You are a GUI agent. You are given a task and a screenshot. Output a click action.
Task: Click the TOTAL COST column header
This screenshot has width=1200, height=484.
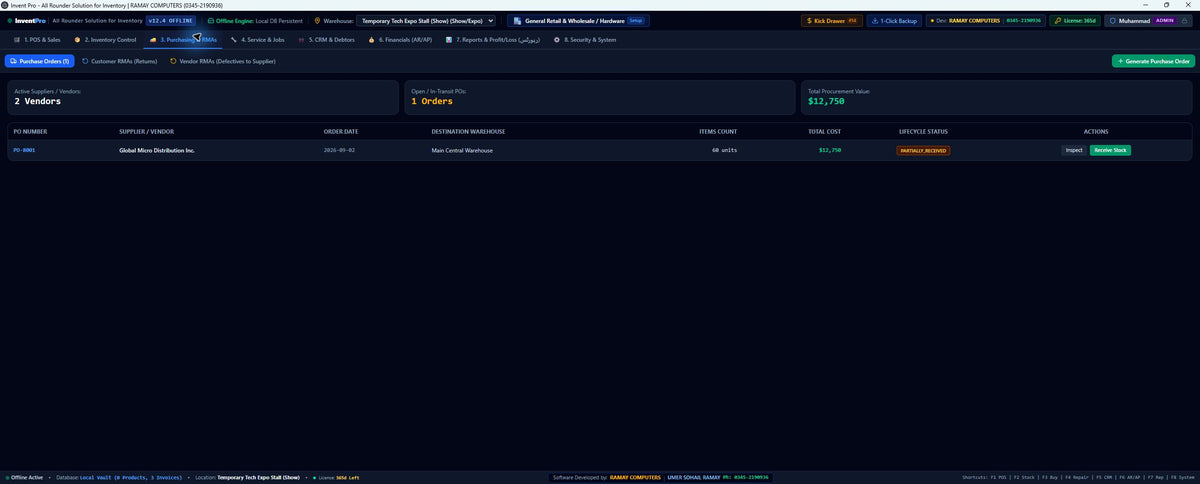coord(825,132)
